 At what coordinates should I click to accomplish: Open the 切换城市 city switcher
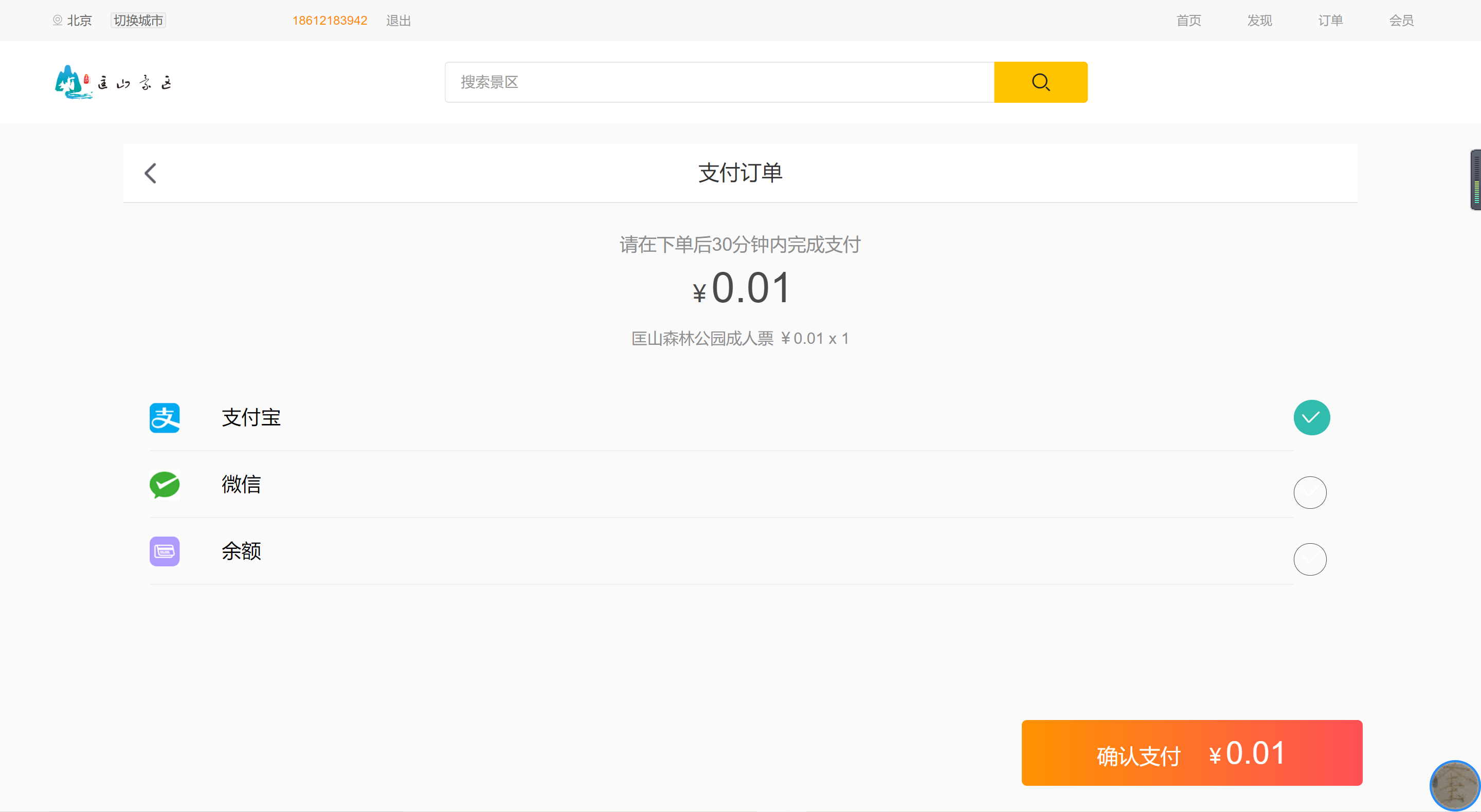(x=137, y=20)
